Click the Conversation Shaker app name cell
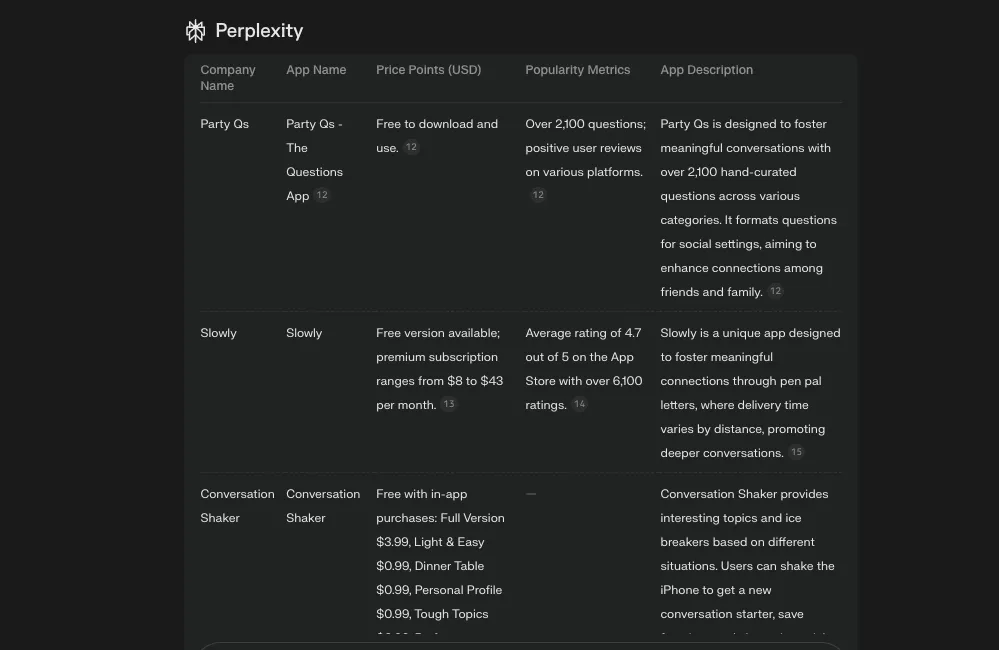Viewport: 999px width, 650px height. point(322,506)
